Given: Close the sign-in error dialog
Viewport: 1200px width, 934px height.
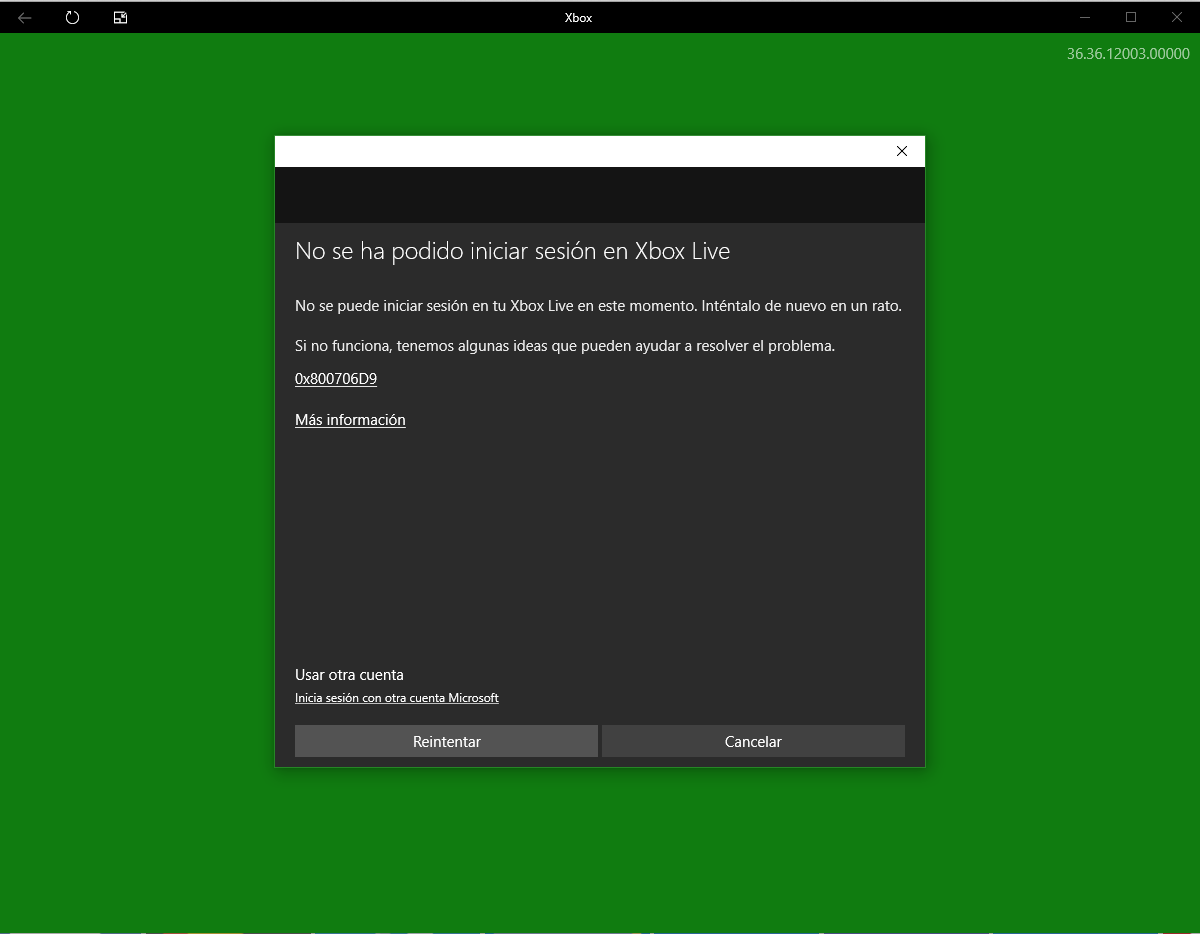Looking at the screenshot, I should 902,151.
